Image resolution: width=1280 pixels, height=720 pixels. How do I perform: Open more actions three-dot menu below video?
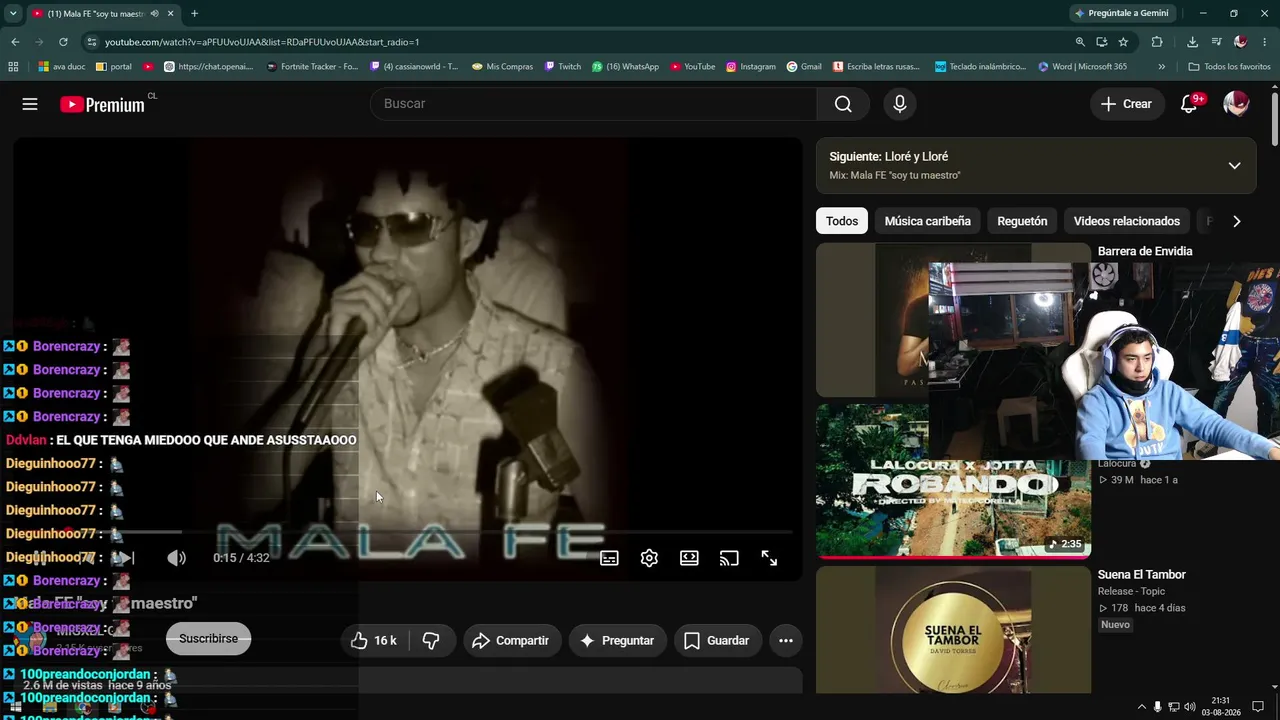[x=786, y=640]
